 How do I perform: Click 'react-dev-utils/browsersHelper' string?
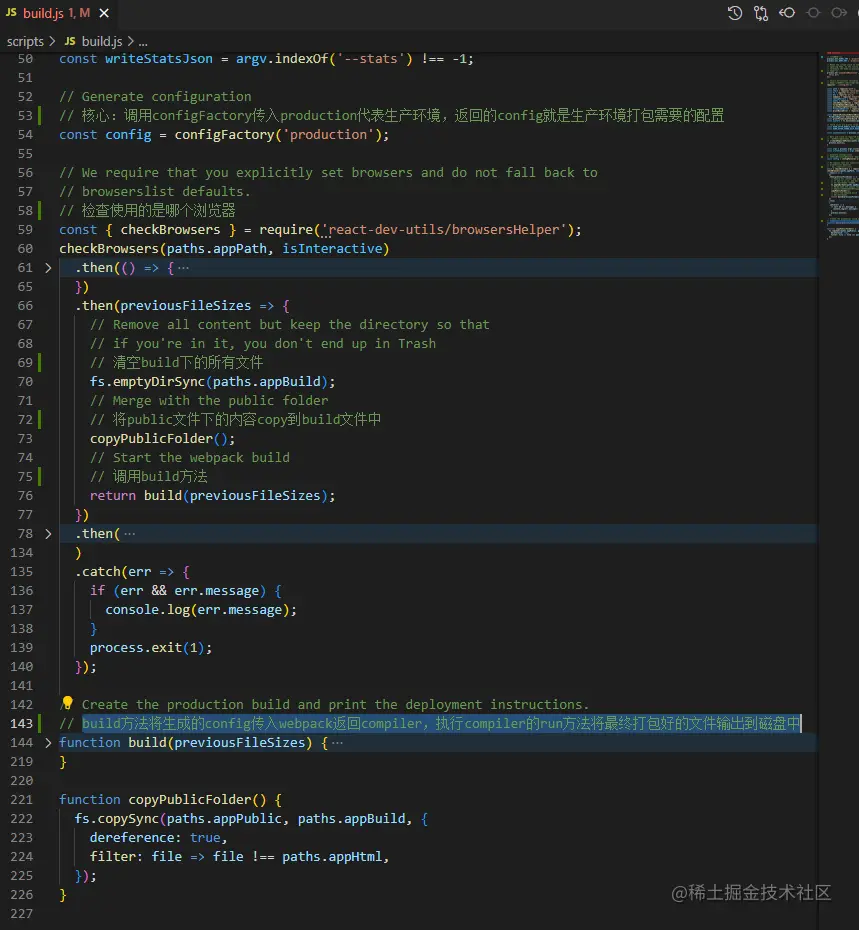point(444,230)
